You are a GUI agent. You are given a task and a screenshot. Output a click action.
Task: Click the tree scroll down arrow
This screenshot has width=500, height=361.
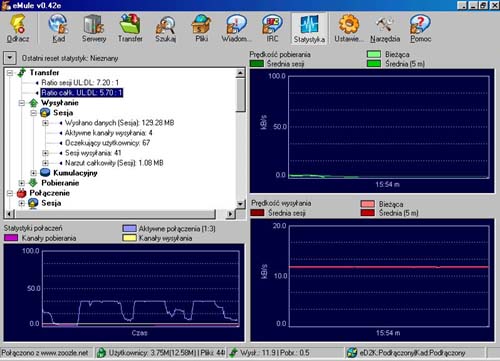(x=241, y=203)
